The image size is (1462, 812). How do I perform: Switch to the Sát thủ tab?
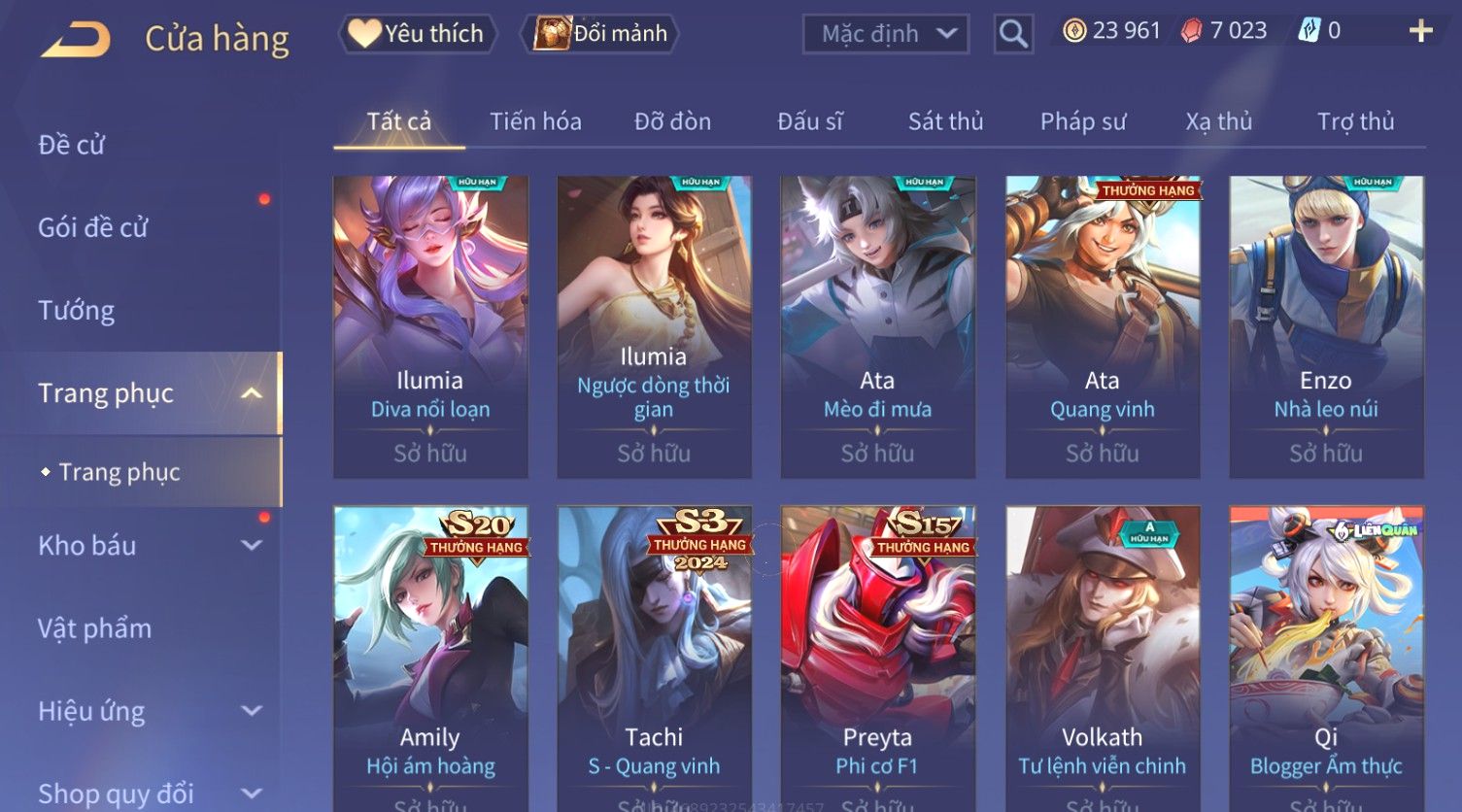(x=946, y=121)
